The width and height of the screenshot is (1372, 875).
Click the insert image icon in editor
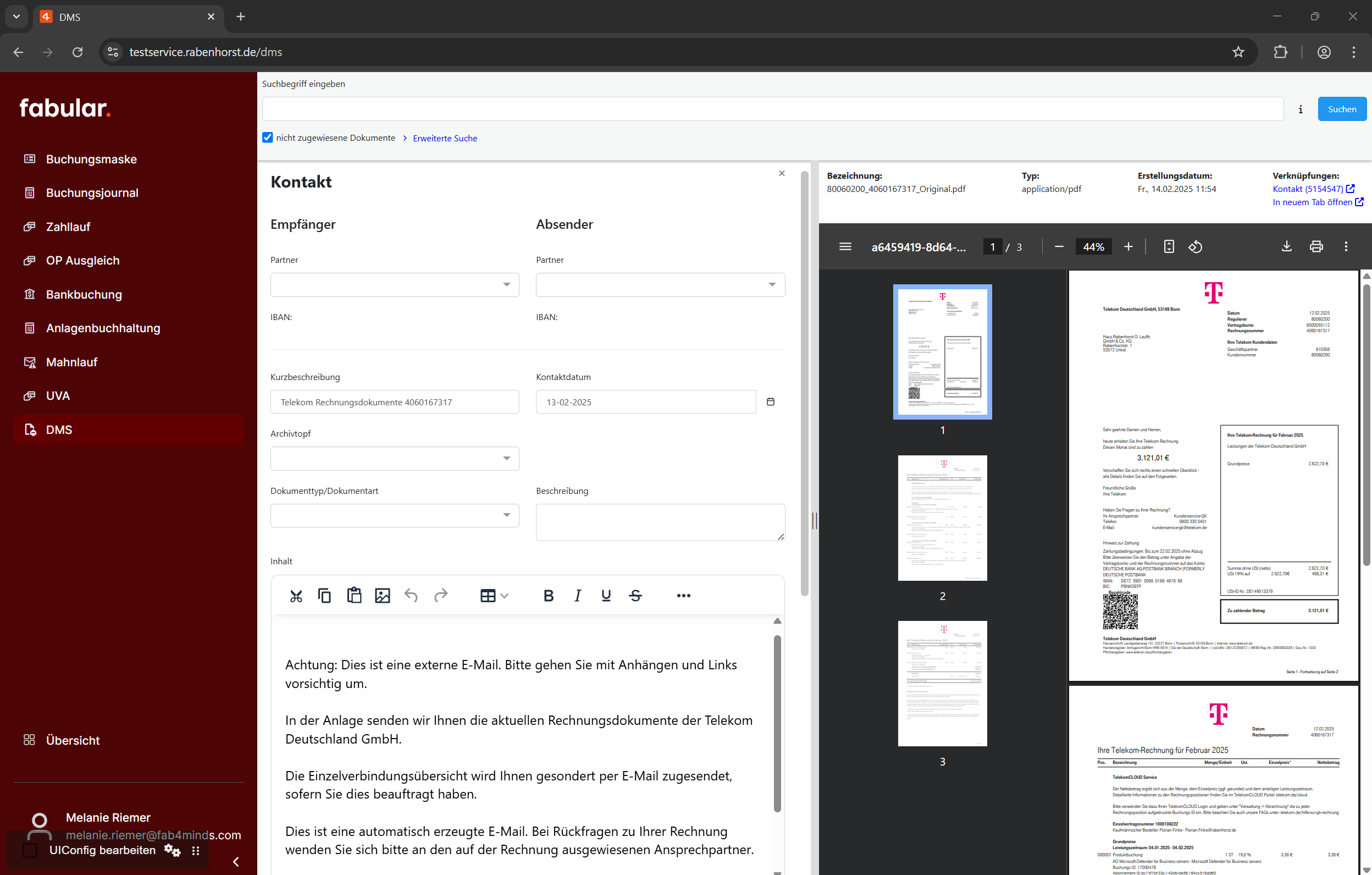point(383,596)
